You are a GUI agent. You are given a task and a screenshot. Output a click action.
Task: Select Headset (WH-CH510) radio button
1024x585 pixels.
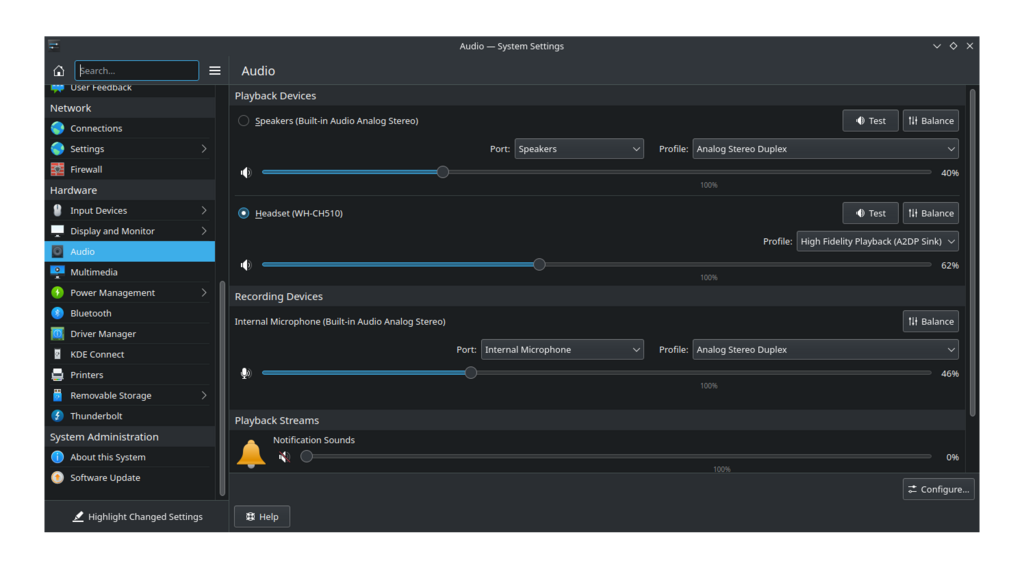pyautogui.click(x=244, y=213)
